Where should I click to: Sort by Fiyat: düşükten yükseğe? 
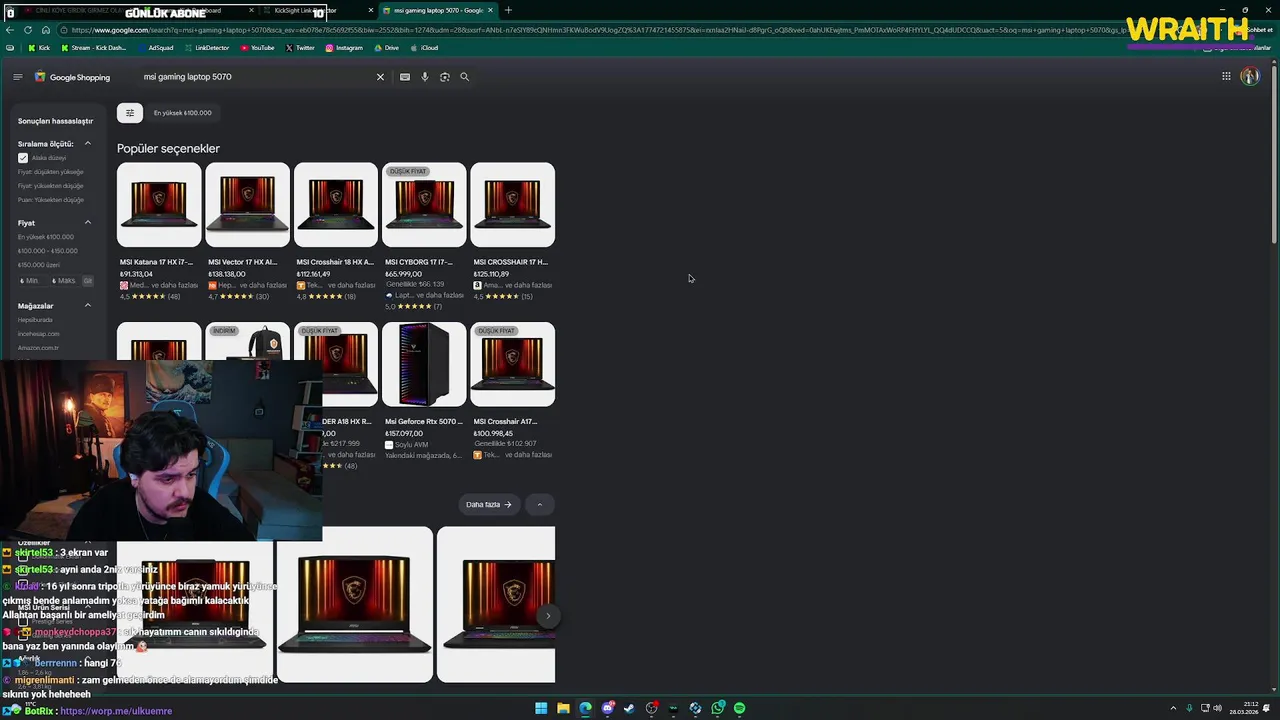pyautogui.click(x=50, y=172)
